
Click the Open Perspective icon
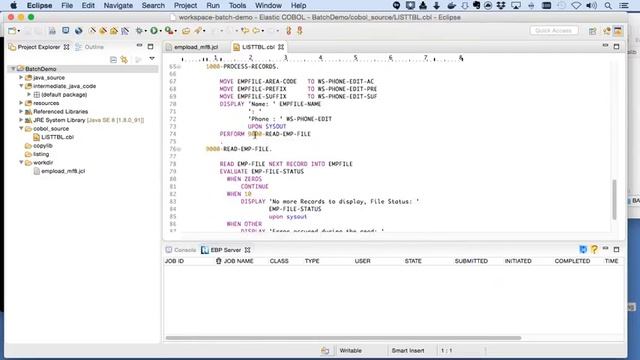[x=592, y=31]
